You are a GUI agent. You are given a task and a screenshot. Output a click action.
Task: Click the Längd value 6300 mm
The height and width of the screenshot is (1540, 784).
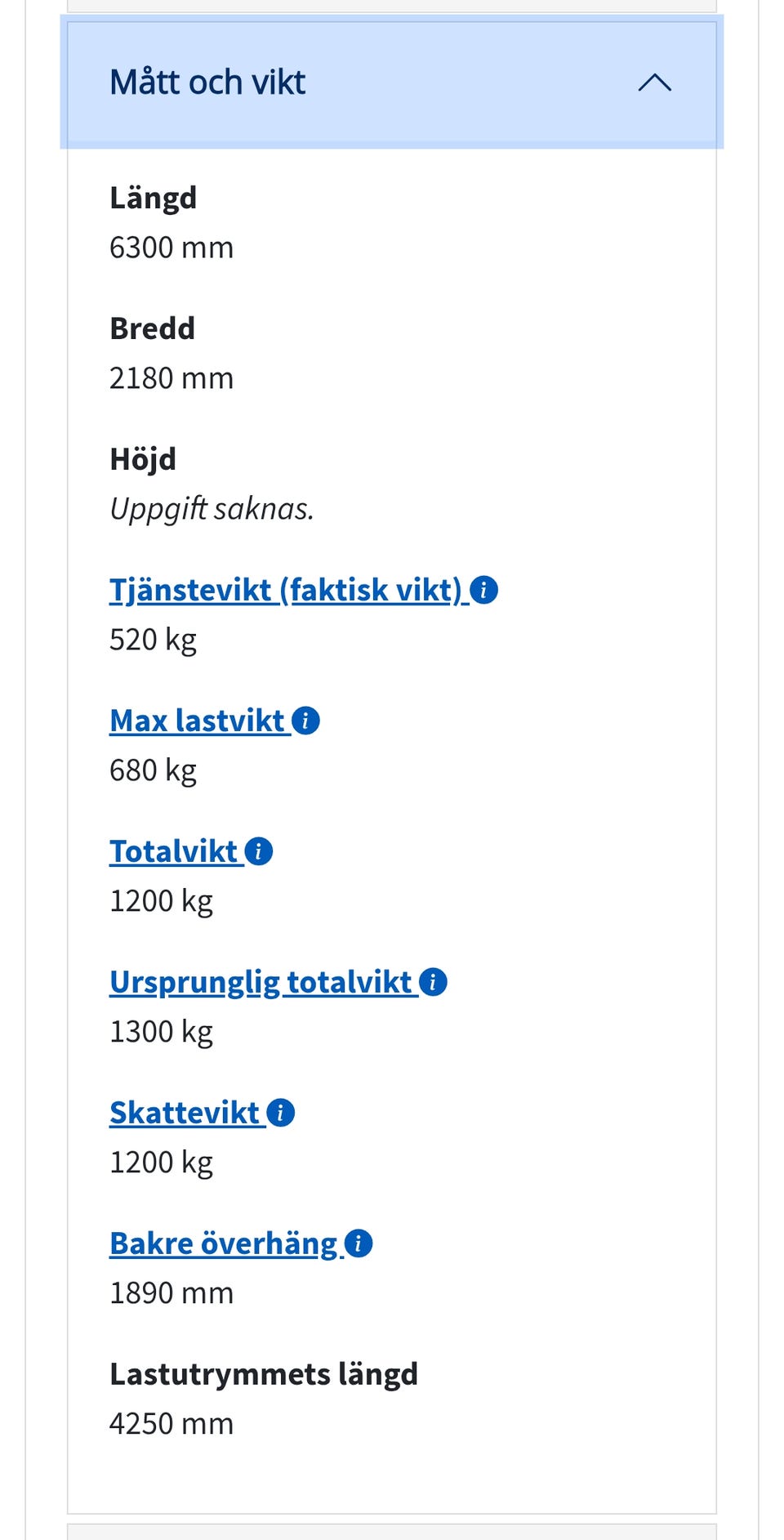point(171,248)
